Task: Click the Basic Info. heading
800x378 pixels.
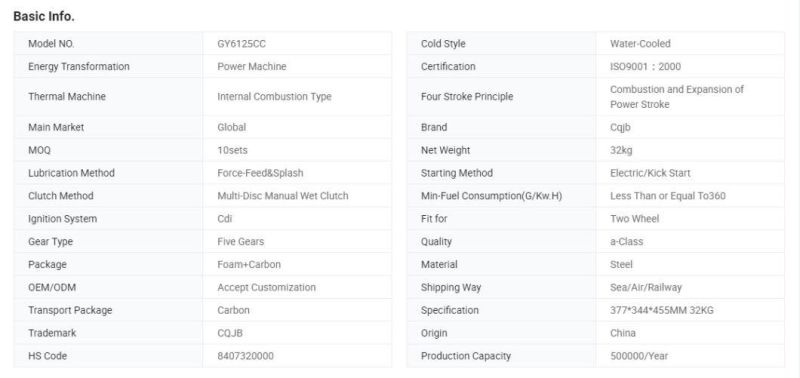Action: tap(44, 16)
